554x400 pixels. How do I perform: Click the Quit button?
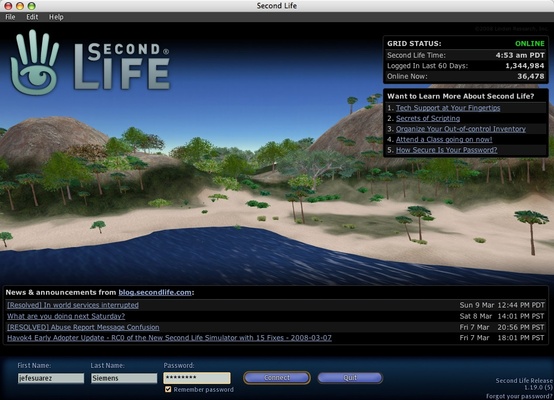tap(350, 378)
